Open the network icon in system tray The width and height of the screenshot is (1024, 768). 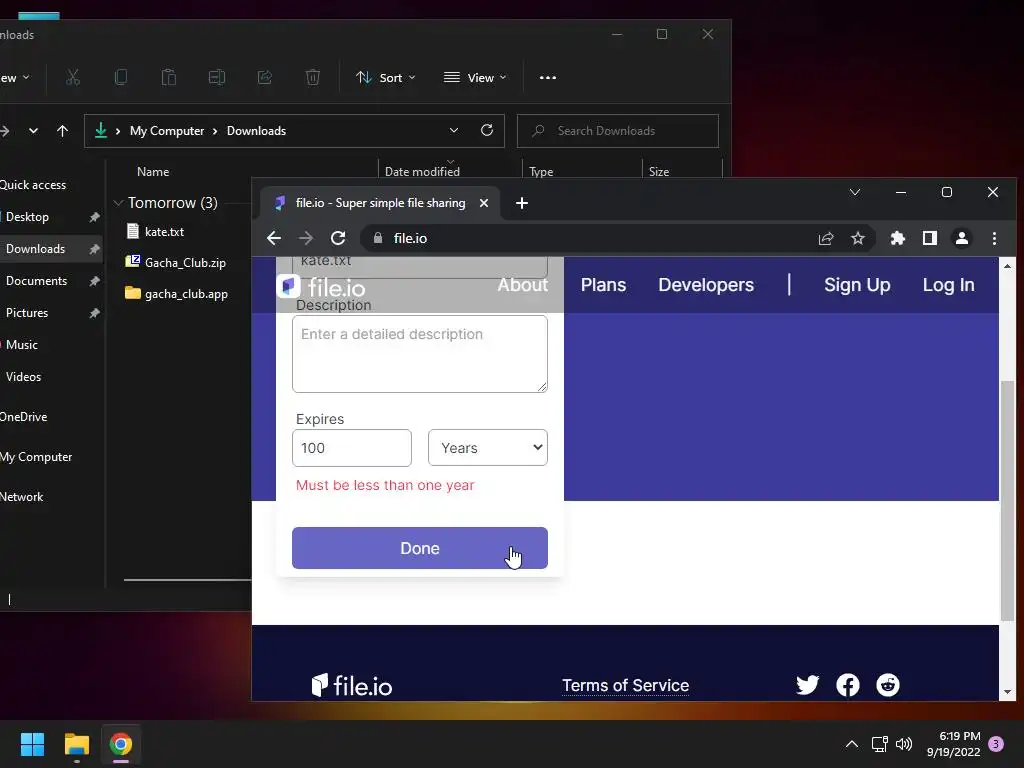point(879,744)
